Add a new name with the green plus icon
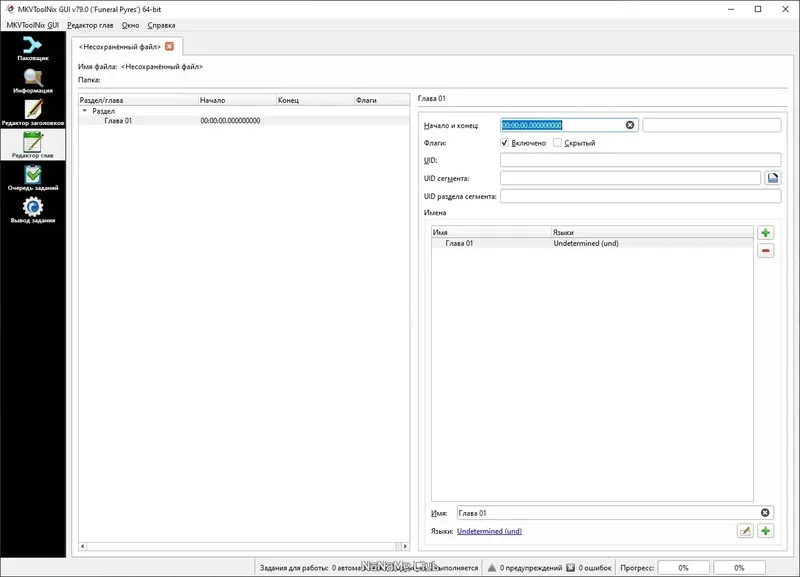 click(x=765, y=232)
